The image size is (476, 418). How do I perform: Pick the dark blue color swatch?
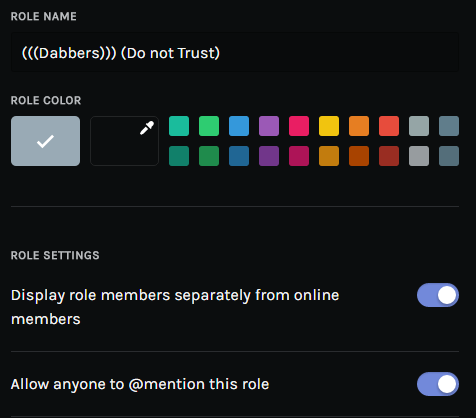click(x=239, y=156)
